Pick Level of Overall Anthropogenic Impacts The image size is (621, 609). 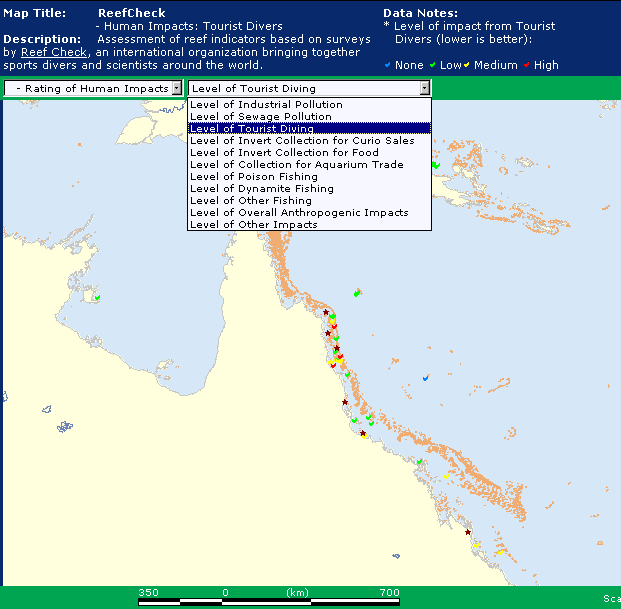(299, 213)
